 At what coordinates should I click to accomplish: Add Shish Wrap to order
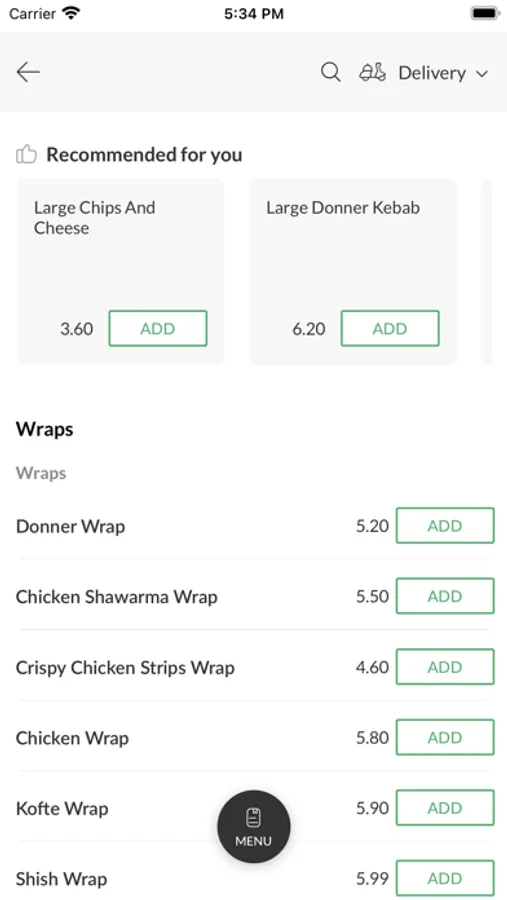click(x=445, y=878)
